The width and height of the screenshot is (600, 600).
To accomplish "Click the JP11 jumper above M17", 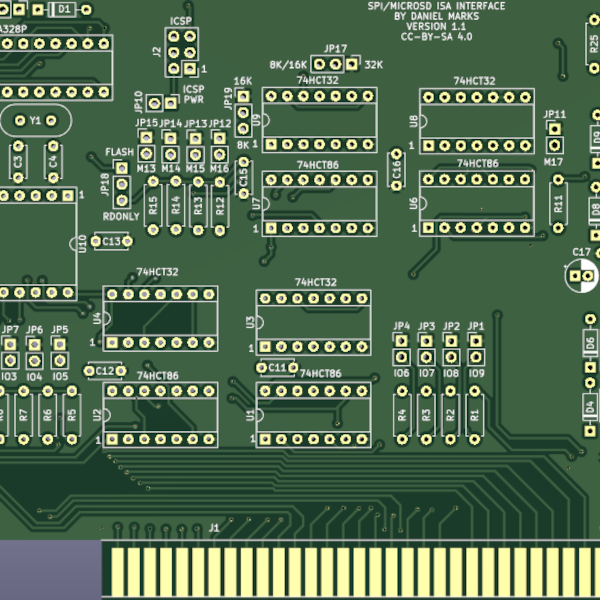I will click(554, 137).
